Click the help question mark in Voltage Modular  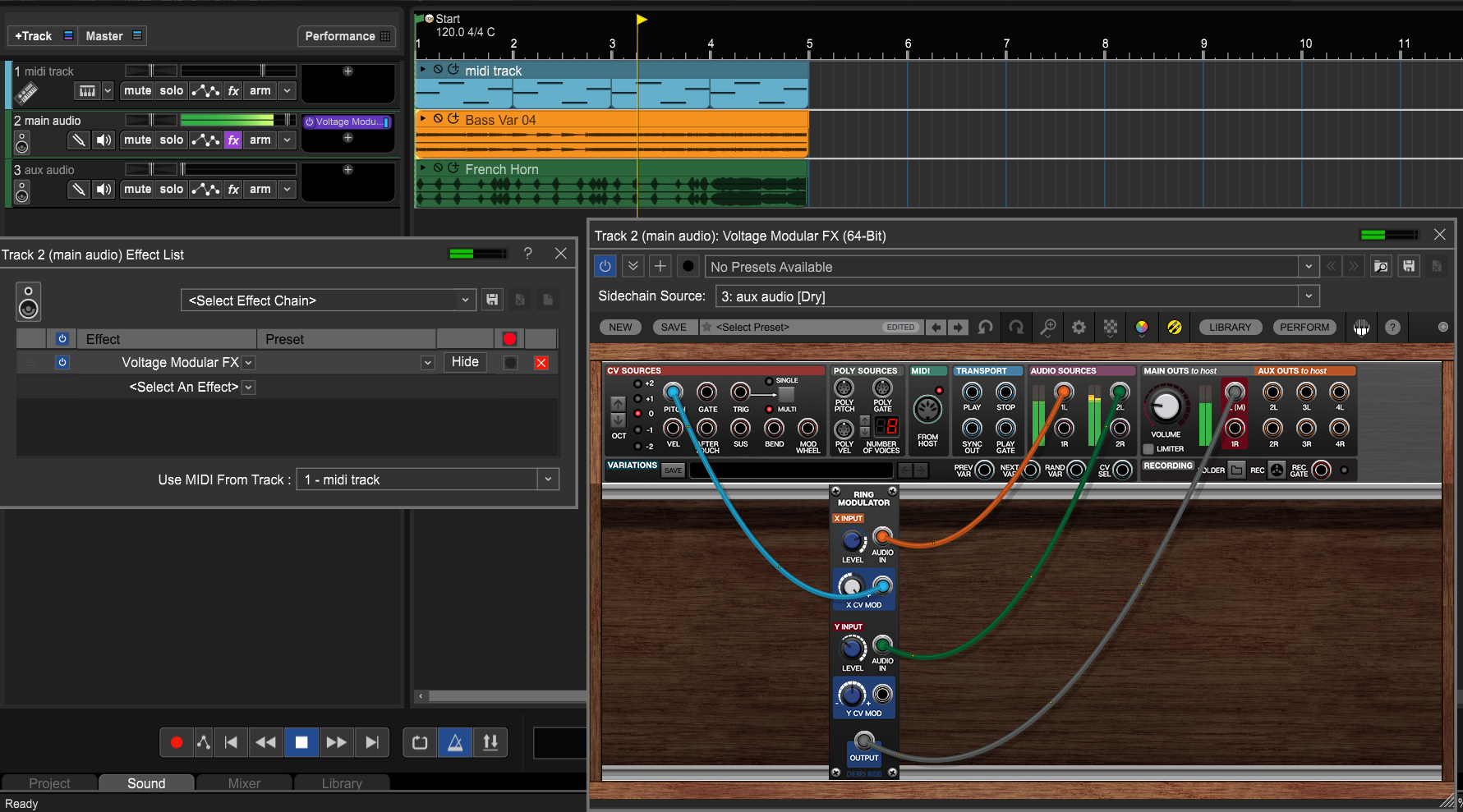(x=1392, y=327)
